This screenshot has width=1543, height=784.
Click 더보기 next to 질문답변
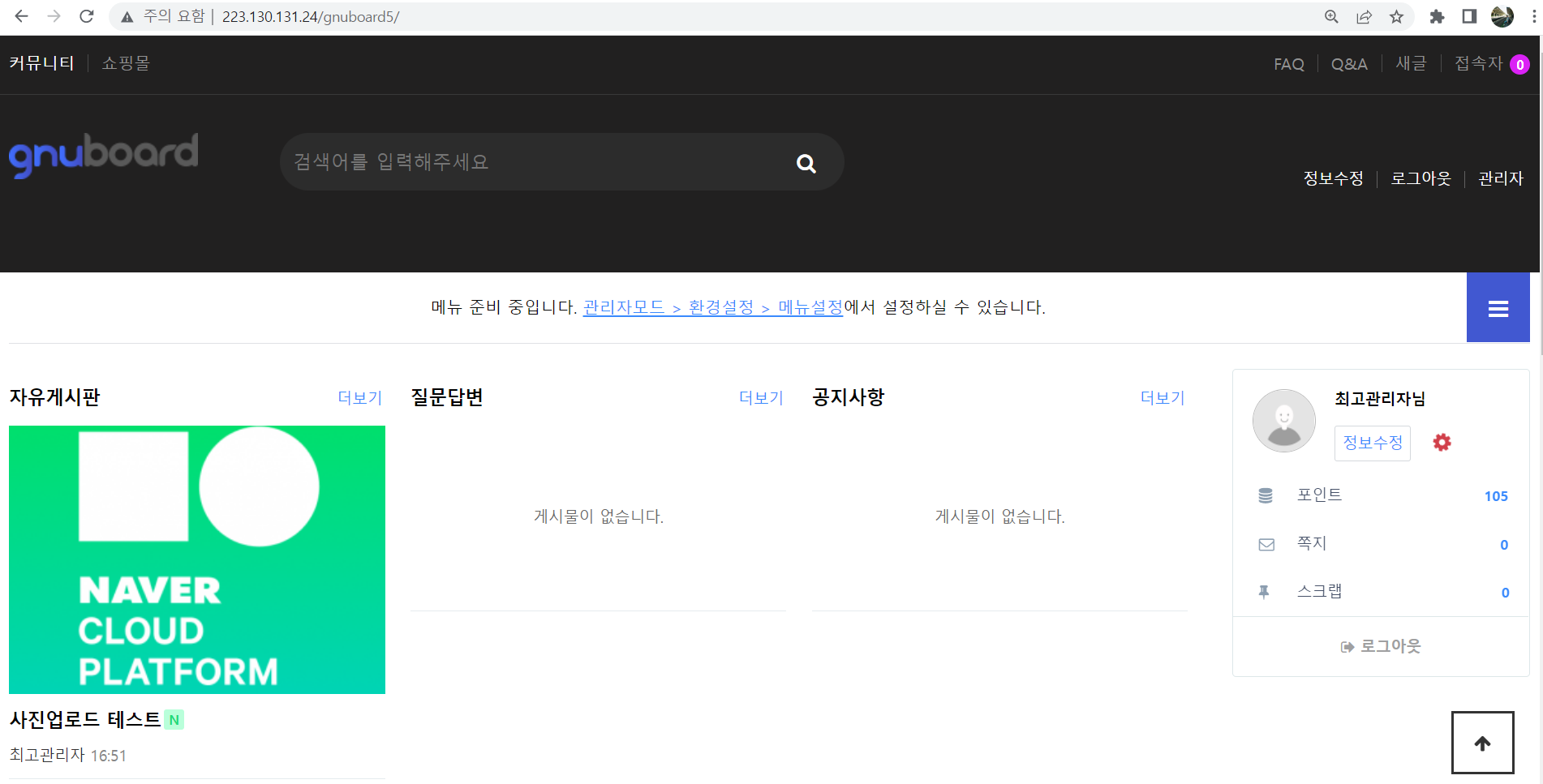[x=761, y=398]
